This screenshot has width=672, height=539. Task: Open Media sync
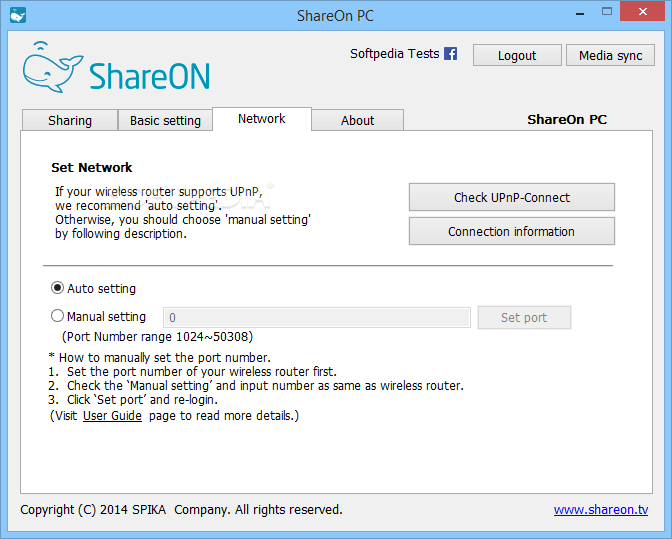click(610, 55)
